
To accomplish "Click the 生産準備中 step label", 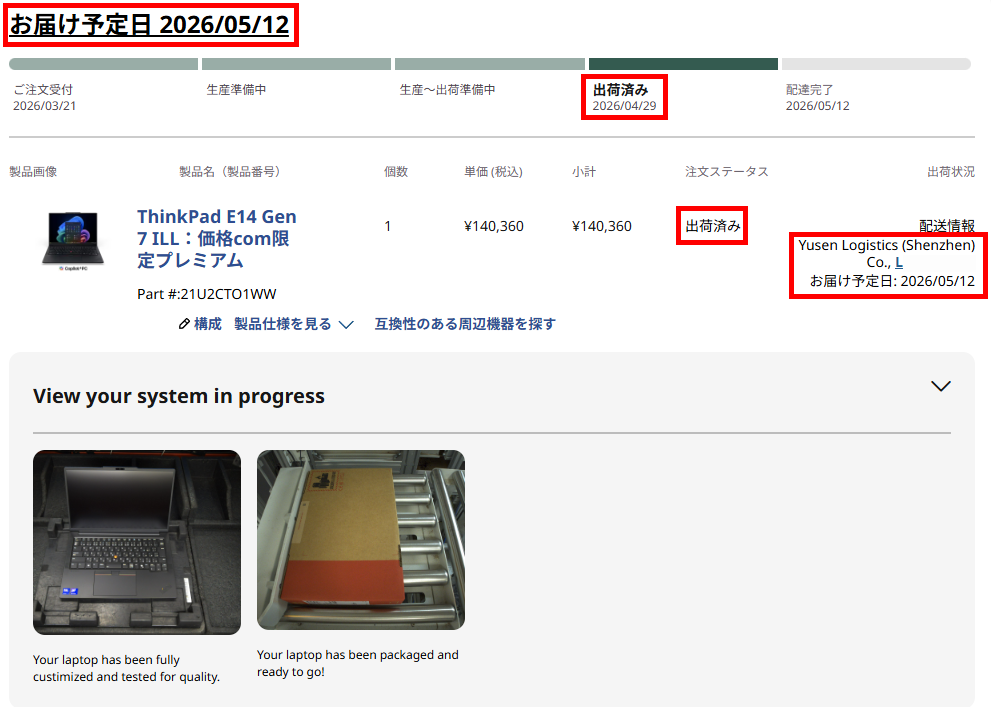I will [x=236, y=90].
